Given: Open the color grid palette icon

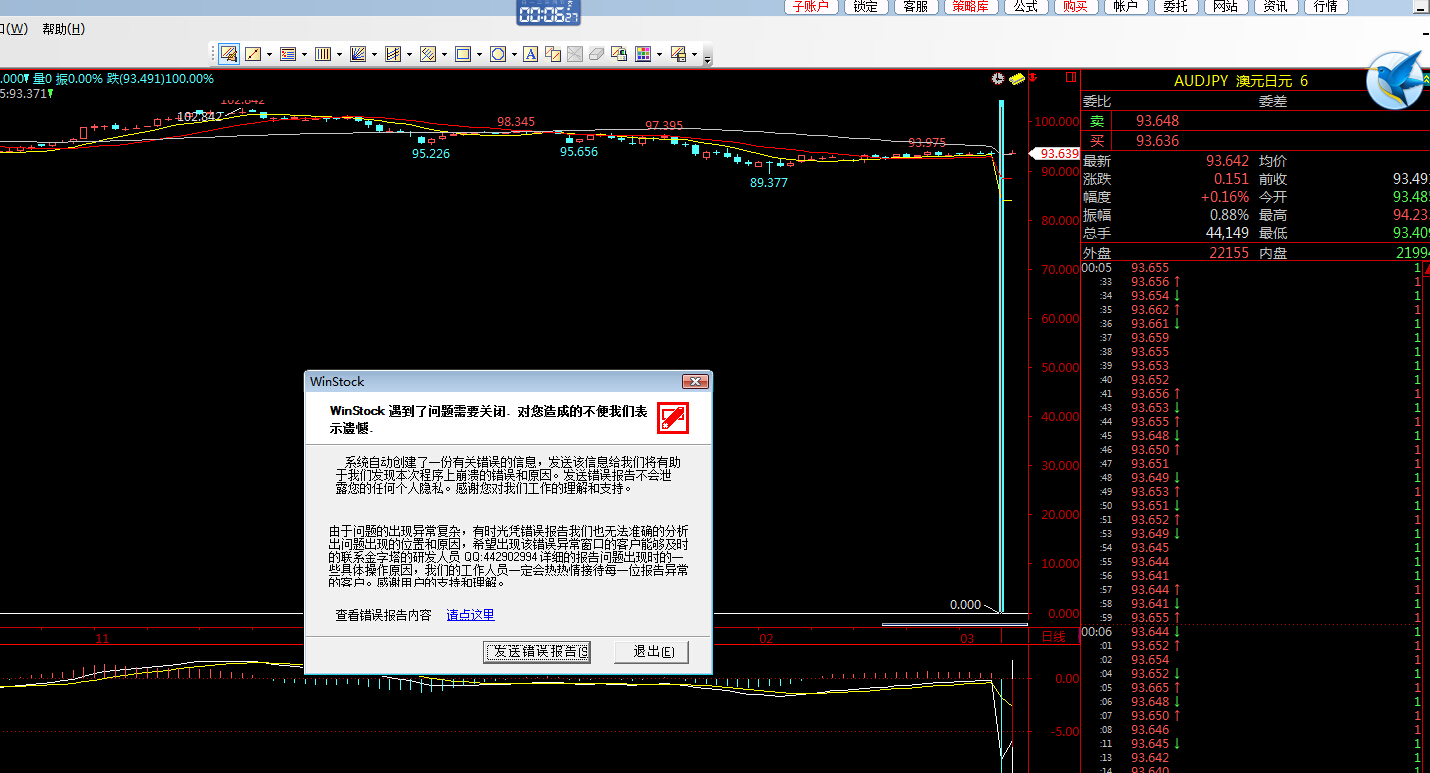Looking at the screenshot, I should point(643,54).
